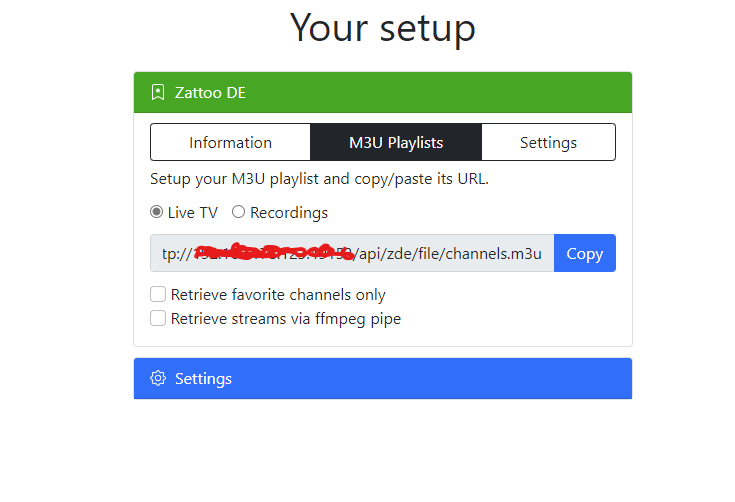Copy the playlist URL with Copy button
The height and width of the screenshot is (502, 735).
(585, 253)
